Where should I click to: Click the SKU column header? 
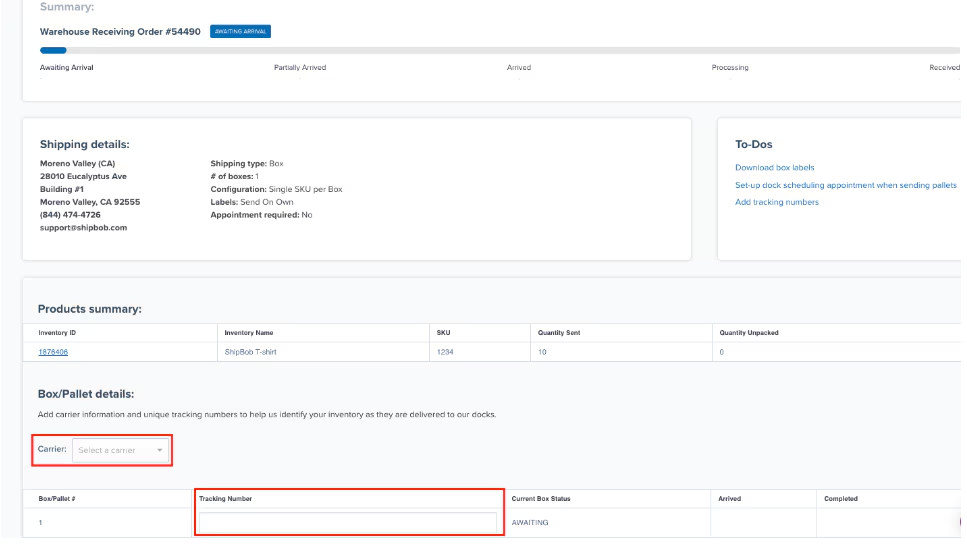click(443, 333)
